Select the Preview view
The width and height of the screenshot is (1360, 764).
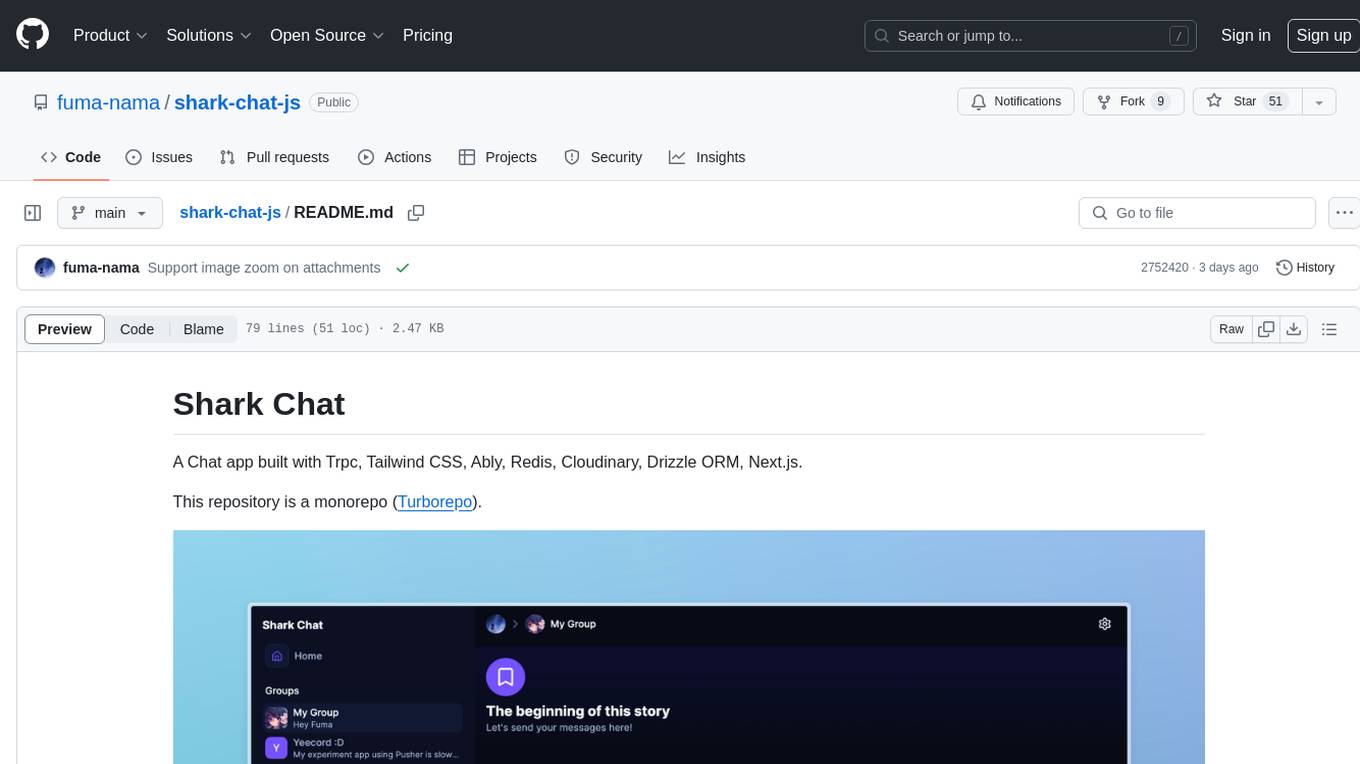click(65, 329)
